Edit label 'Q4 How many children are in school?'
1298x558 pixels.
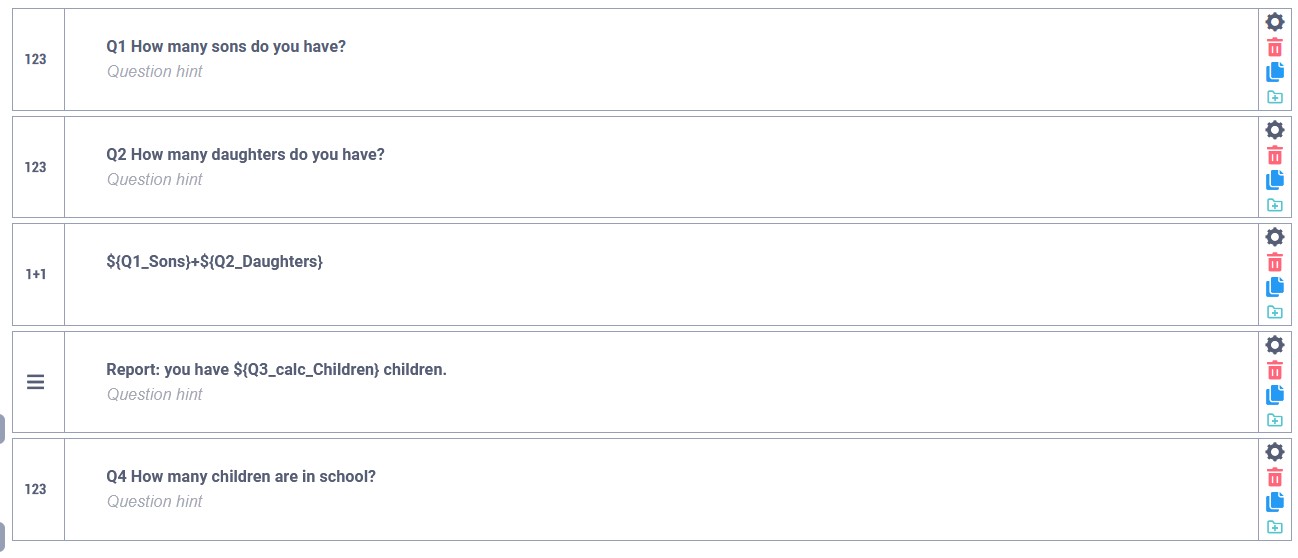(241, 477)
